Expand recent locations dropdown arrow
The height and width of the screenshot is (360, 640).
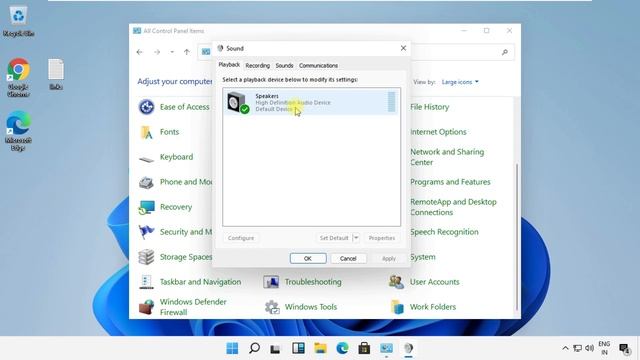point(172,52)
